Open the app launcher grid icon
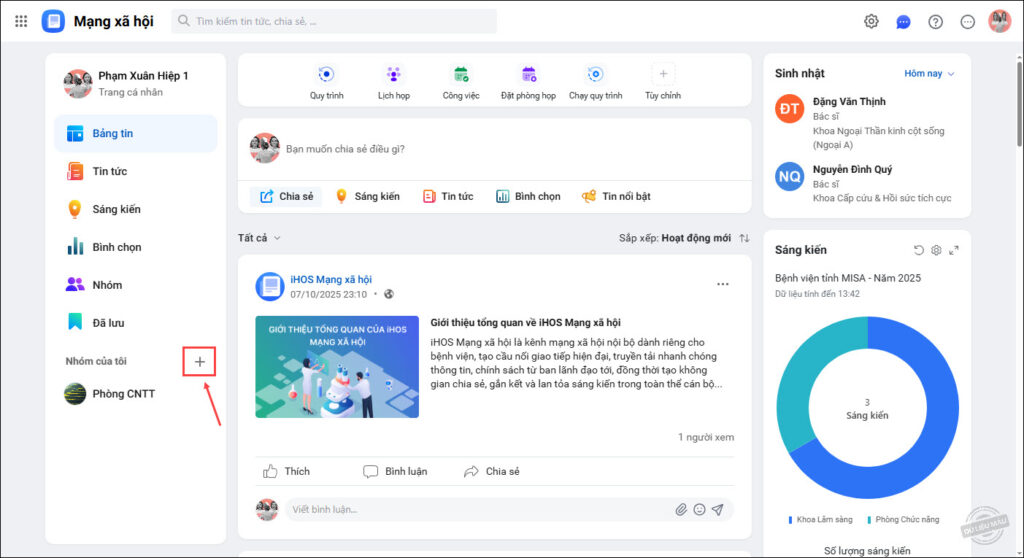1024x558 pixels. coord(21,21)
